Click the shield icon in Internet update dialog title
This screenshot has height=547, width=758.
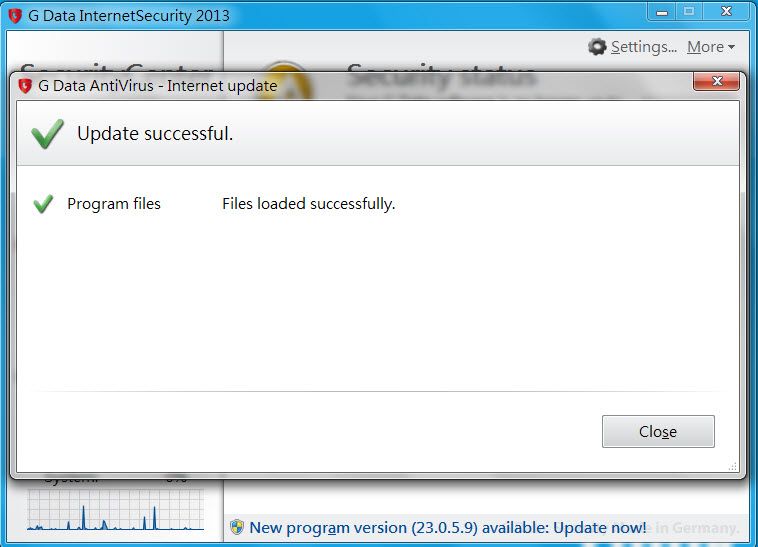pyautogui.click(x=25, y=86)
